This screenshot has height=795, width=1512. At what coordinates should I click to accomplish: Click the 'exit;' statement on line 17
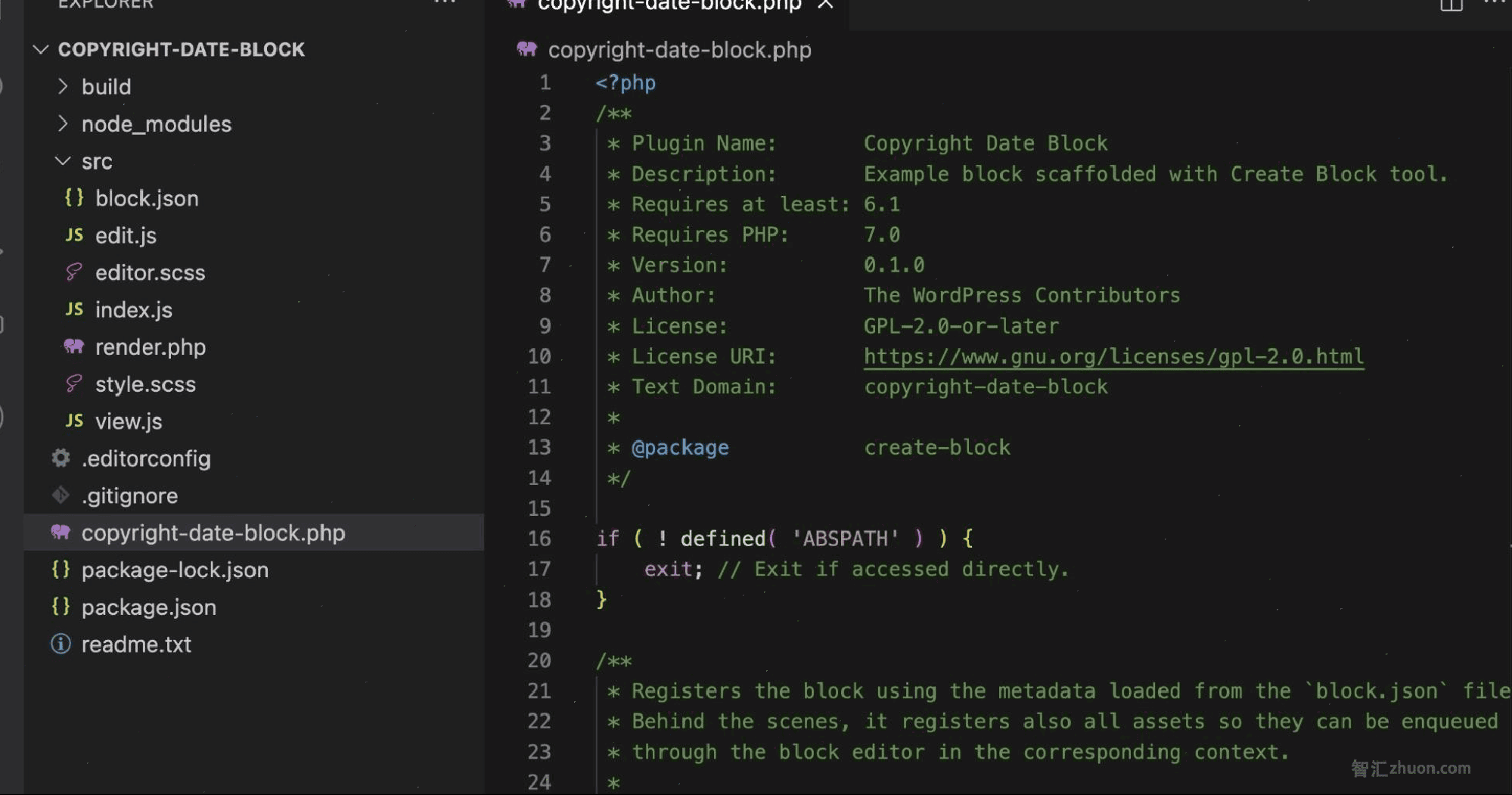[x=673, y=569]
